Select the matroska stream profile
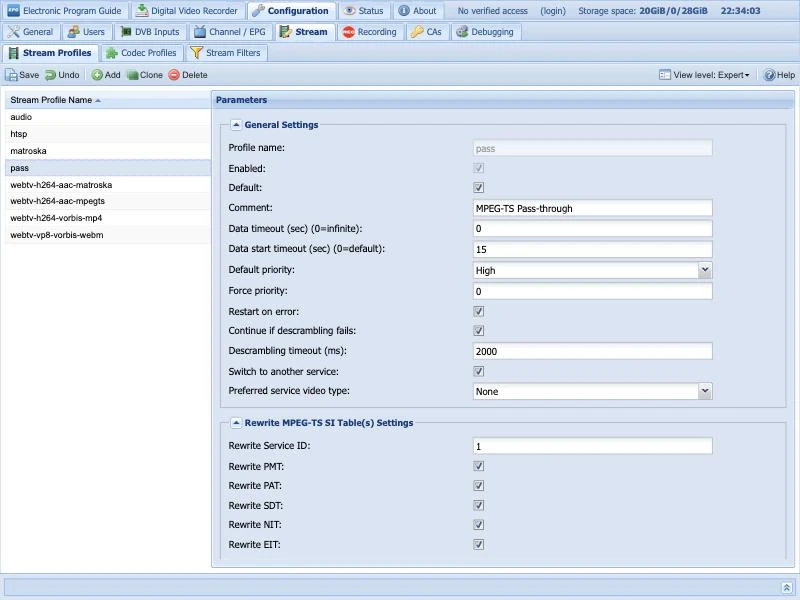800x600 pixels. (108, 151)
